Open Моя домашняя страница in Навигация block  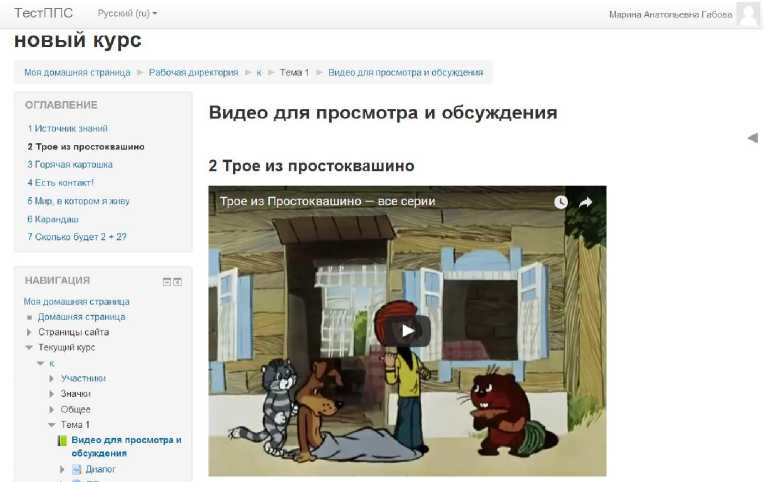(76, 302)
